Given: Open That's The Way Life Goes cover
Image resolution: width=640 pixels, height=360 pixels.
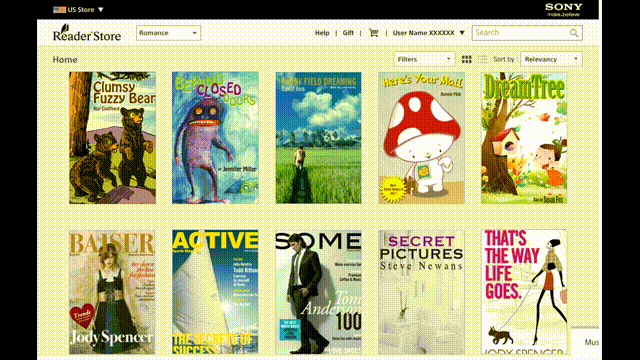Looking at the screenshot, I should point(524,292).
